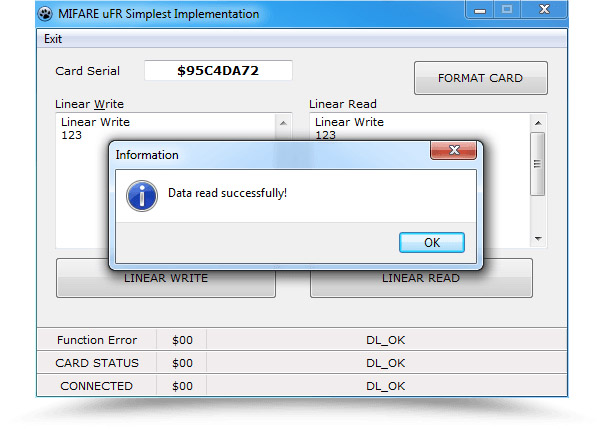Close the MIFARE uFR main window
The height and width of the screenshot is (429, 605).
[x=544, y=10]
